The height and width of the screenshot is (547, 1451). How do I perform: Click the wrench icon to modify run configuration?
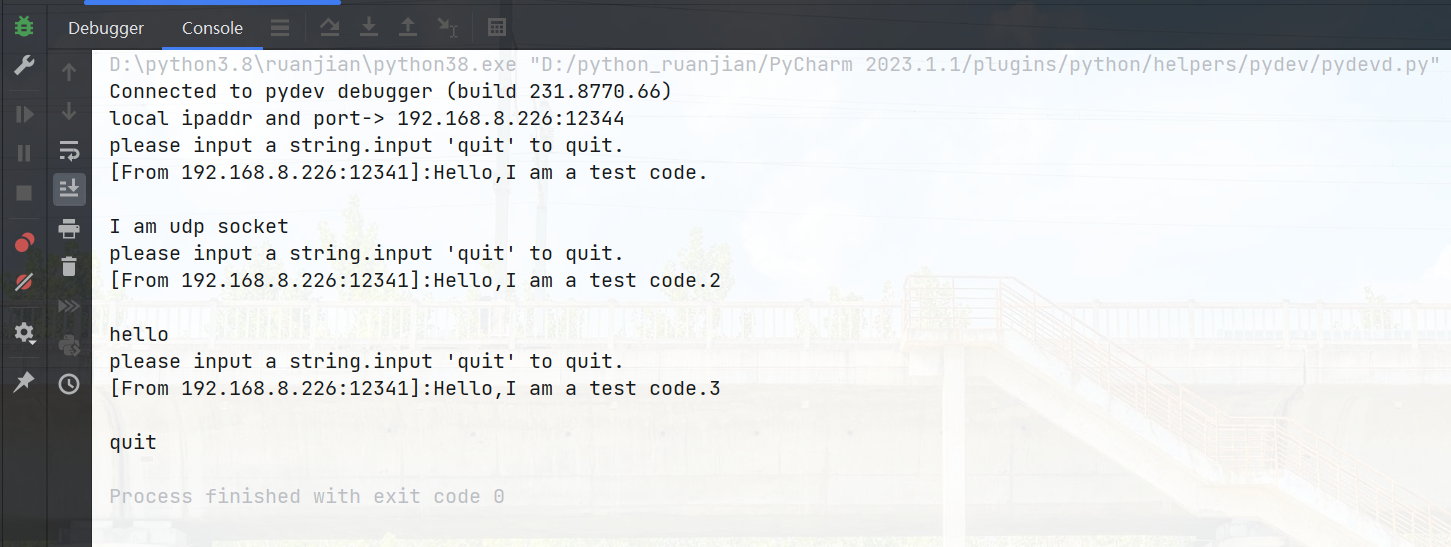pos(24,66)
